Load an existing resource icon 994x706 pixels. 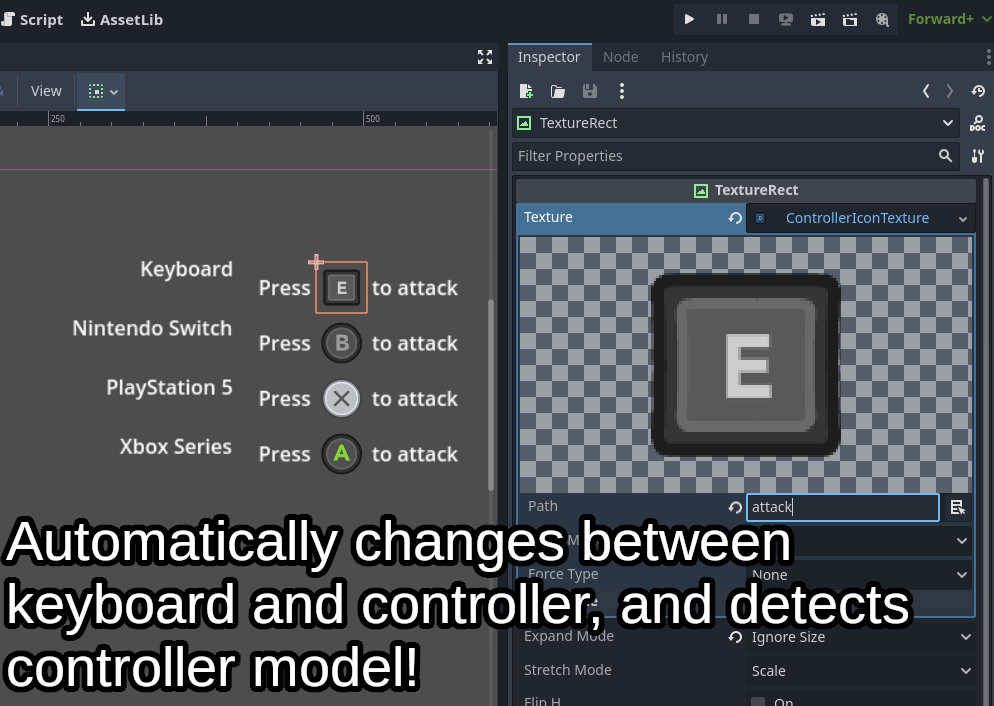pyautogui.click(x=558, y=91)
